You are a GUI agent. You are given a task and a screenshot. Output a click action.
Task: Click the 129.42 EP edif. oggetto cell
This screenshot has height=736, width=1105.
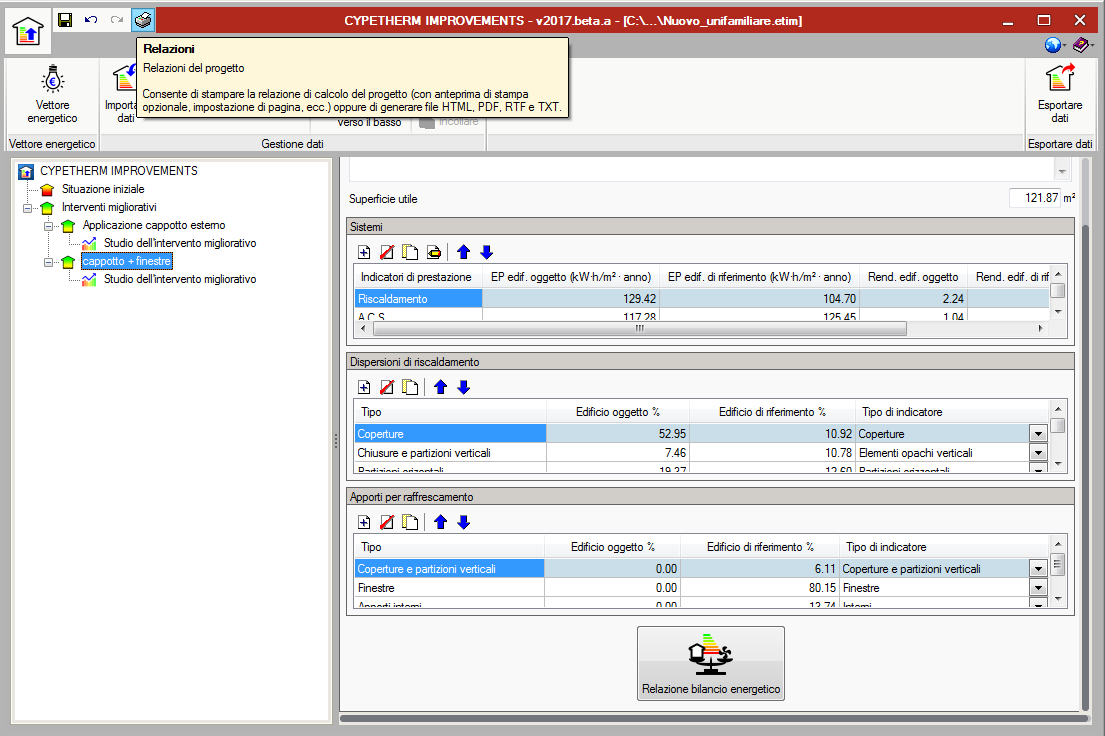(571, 298)
